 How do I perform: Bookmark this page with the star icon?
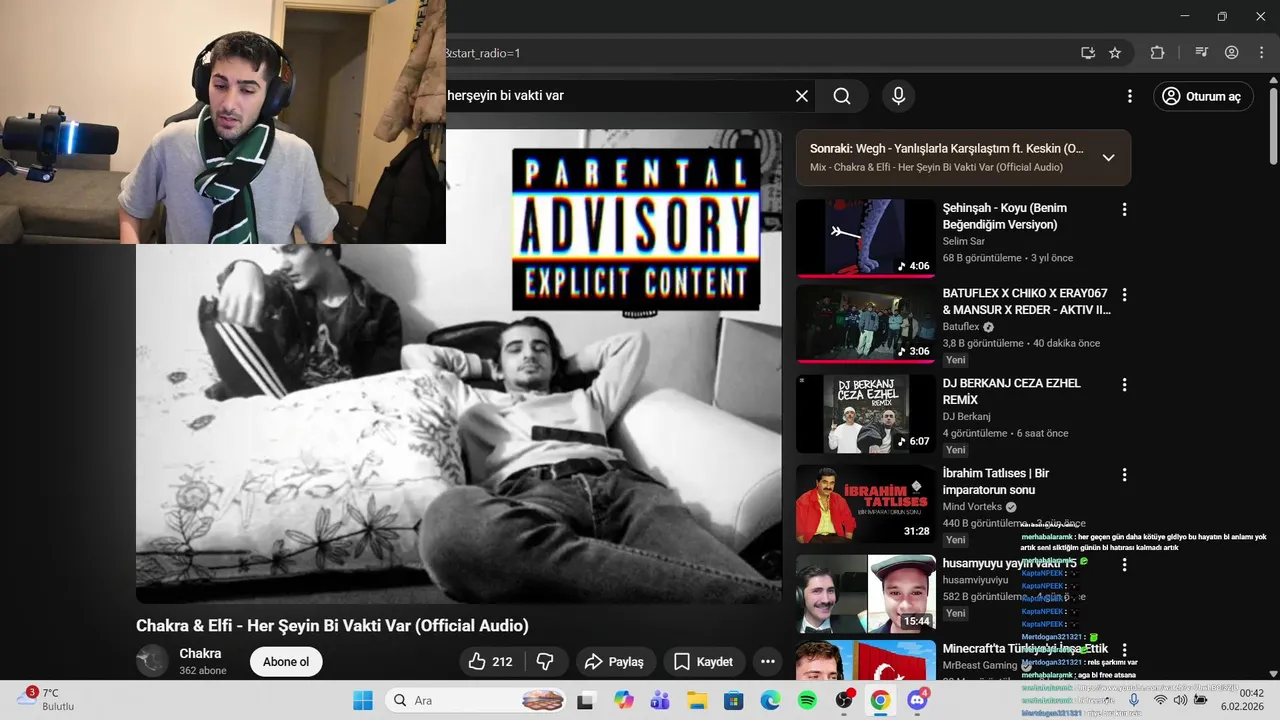[1115, 53]
